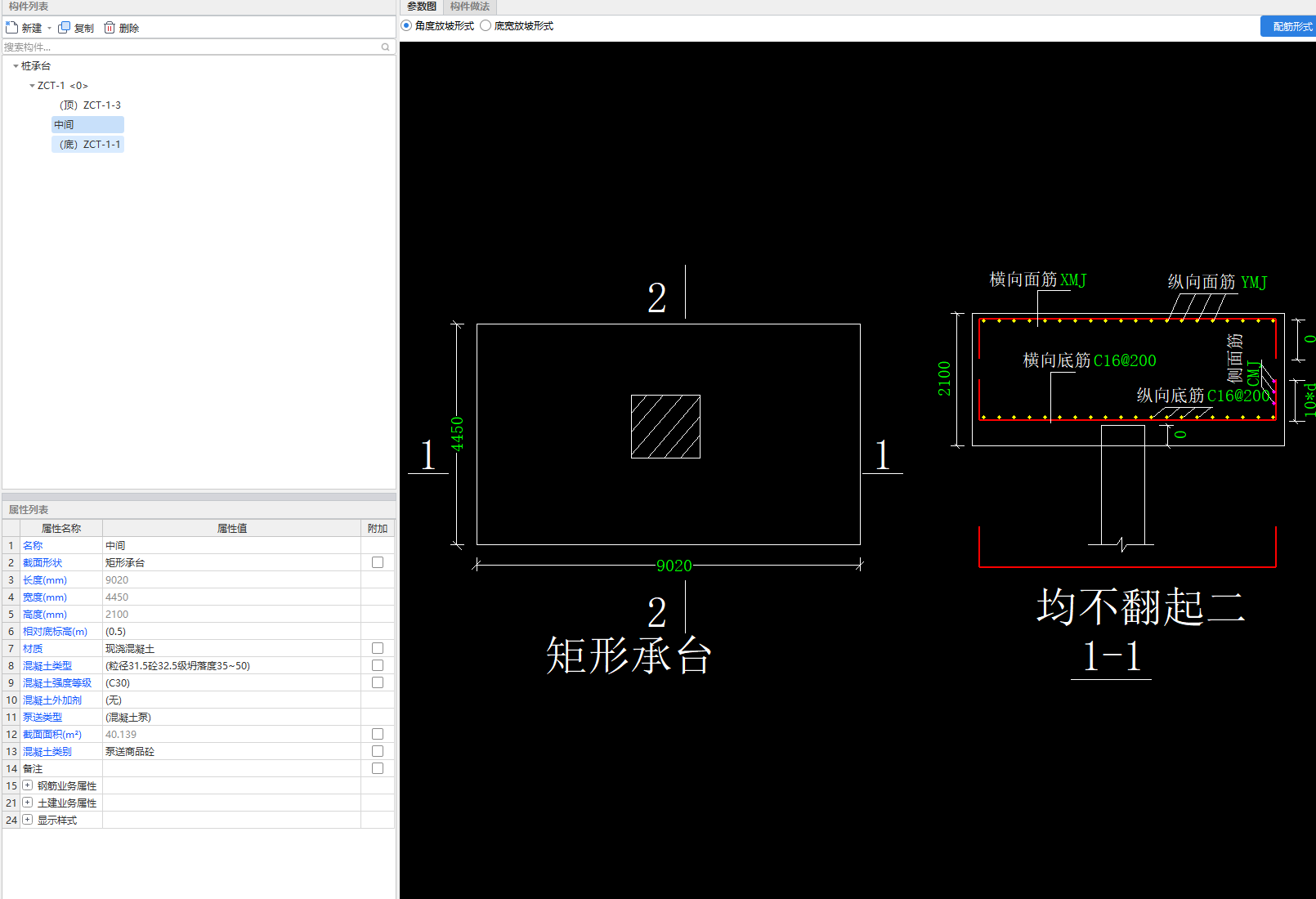Click the 配筋形式 button
1316x899 pixels.
[1289, 27]
